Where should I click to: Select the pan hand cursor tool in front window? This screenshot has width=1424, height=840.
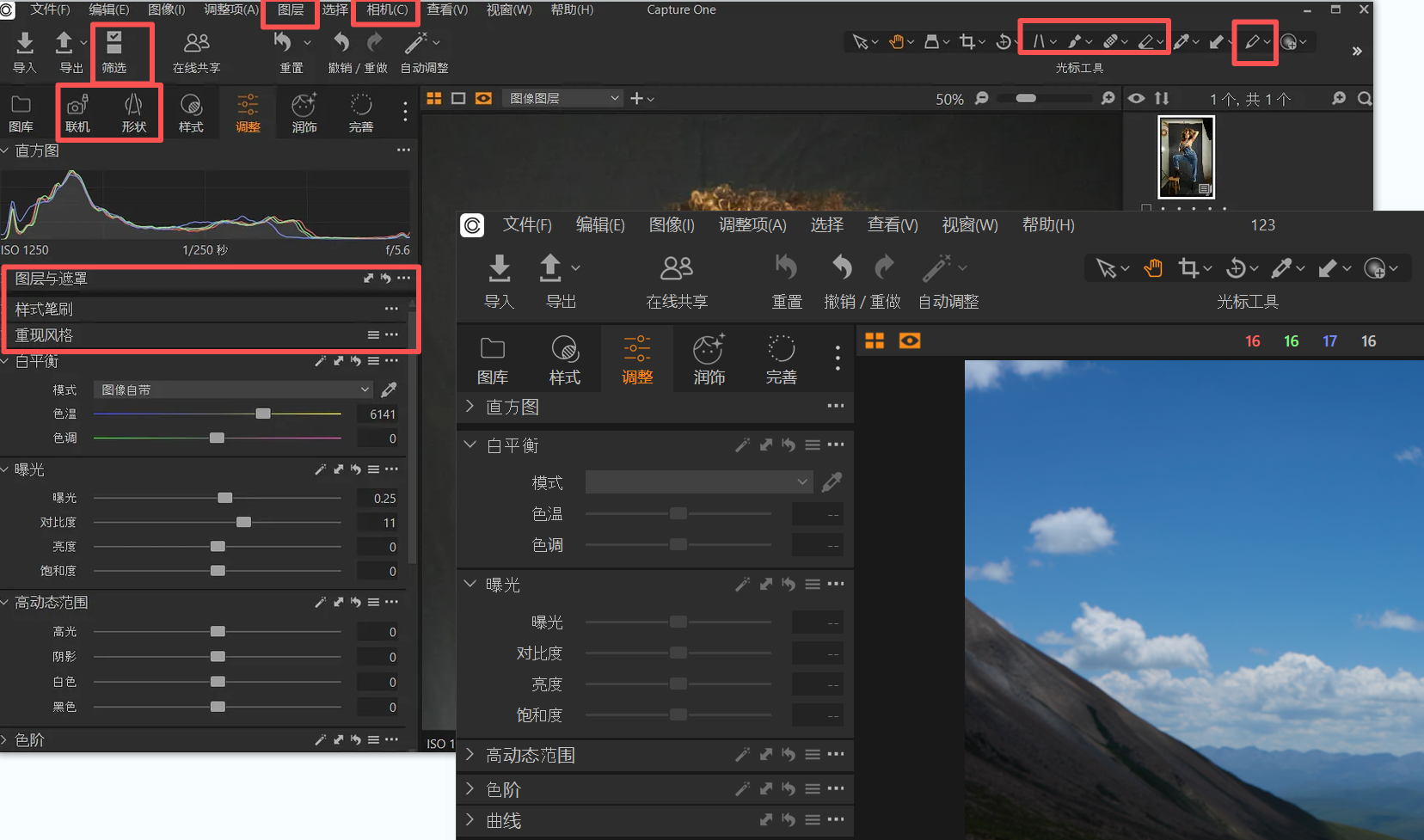pyautogui.click(x=1153, y=268)
